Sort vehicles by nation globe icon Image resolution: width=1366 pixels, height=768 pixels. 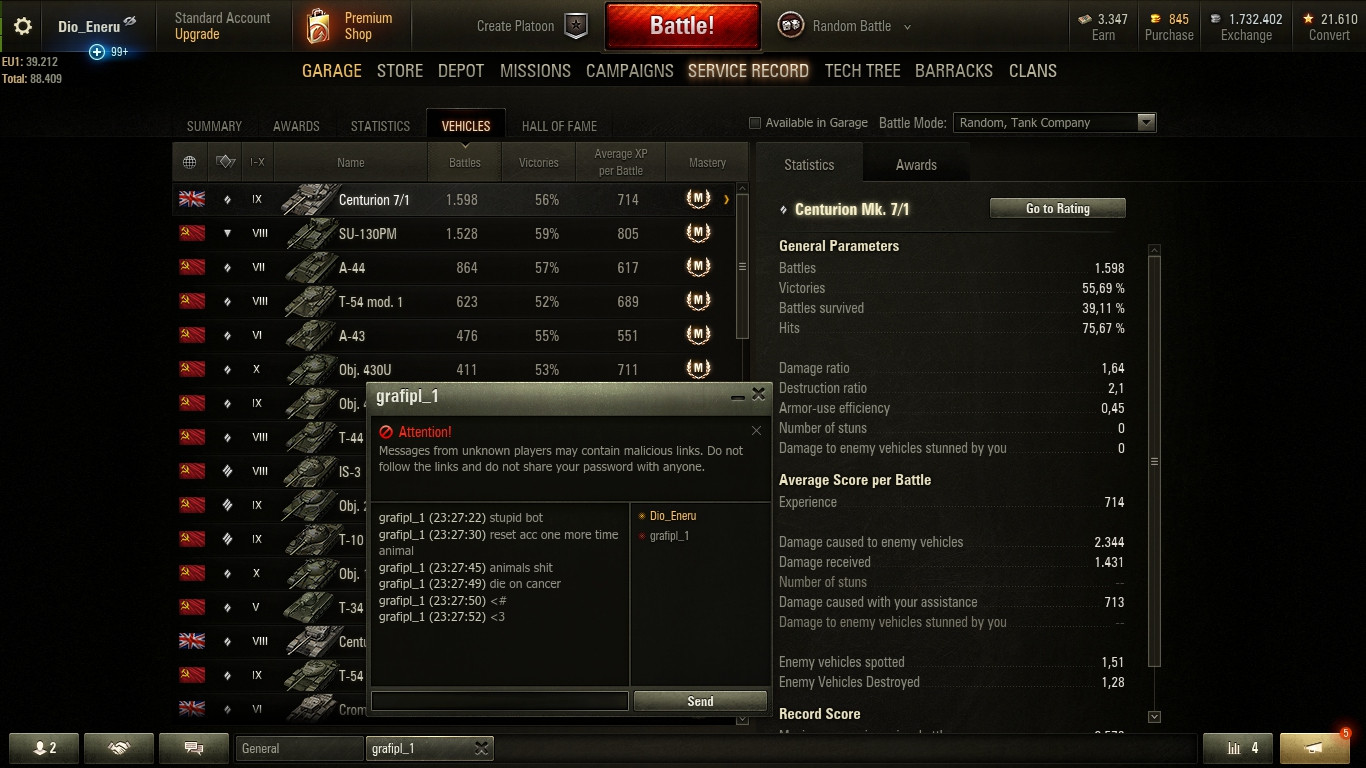(x=190, y=162)
